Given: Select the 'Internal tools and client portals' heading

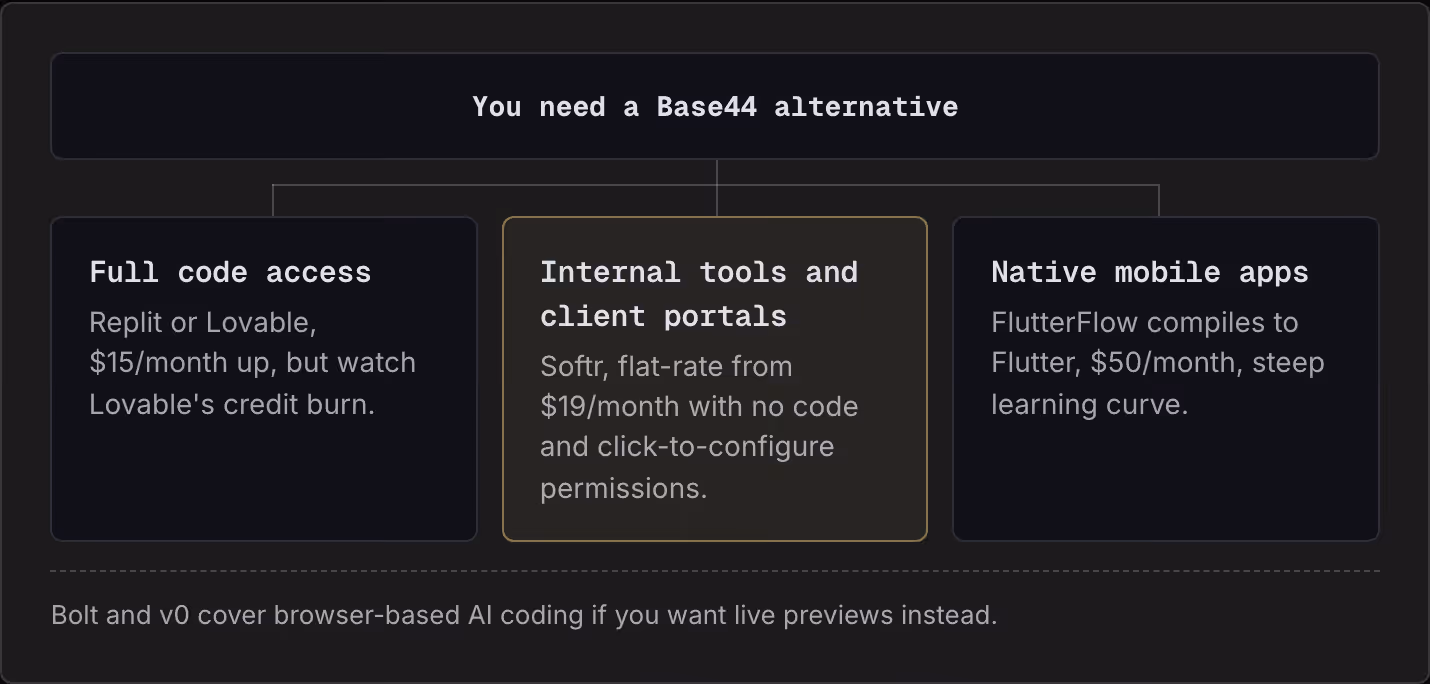Looking at the screenshot, I should click(x=699, y=294).
